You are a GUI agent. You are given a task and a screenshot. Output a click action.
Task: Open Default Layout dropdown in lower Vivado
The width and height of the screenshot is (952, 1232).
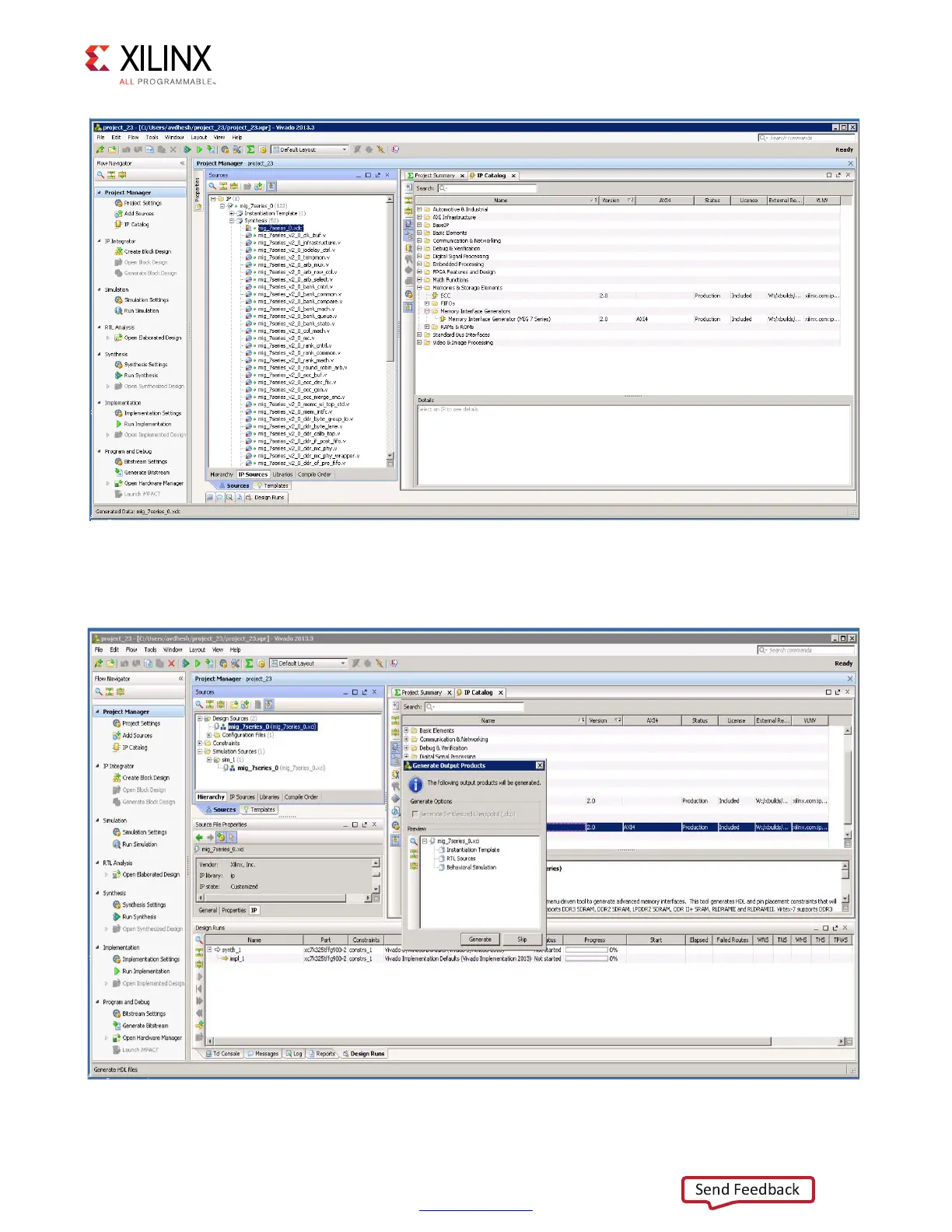(x=308, y=663)
